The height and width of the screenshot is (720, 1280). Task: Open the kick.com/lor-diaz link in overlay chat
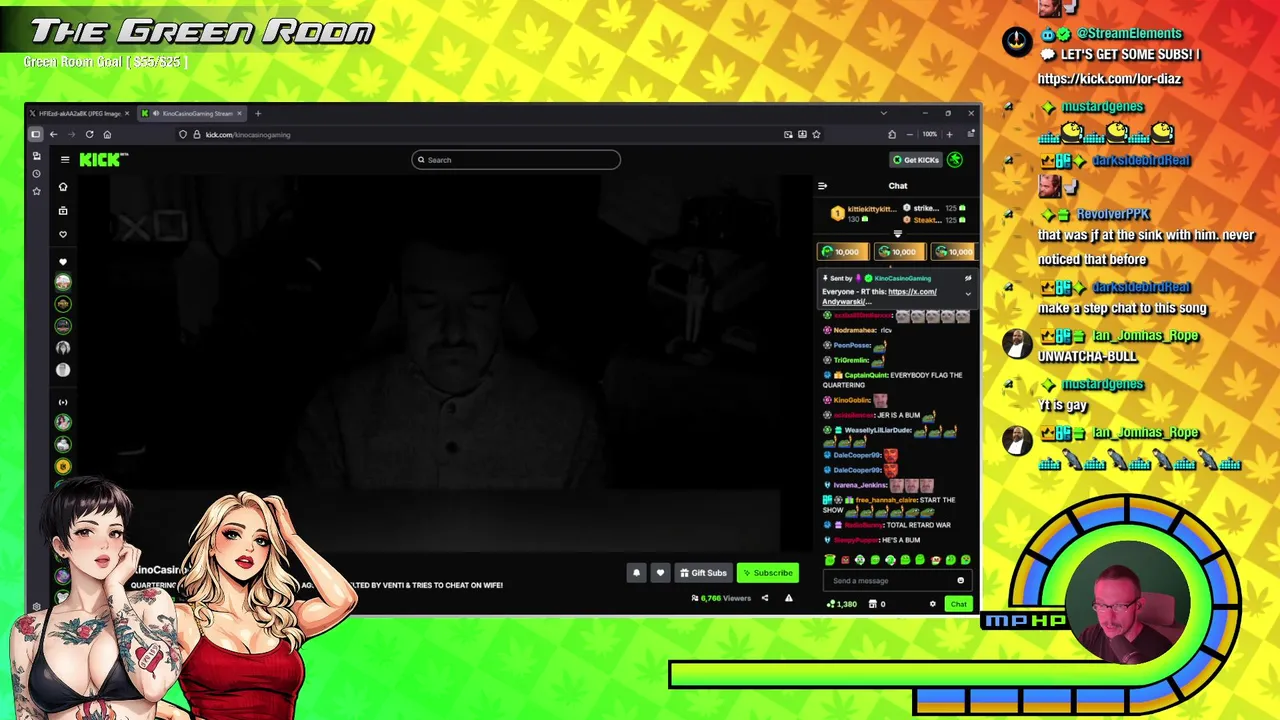(x=1109, y=79)
